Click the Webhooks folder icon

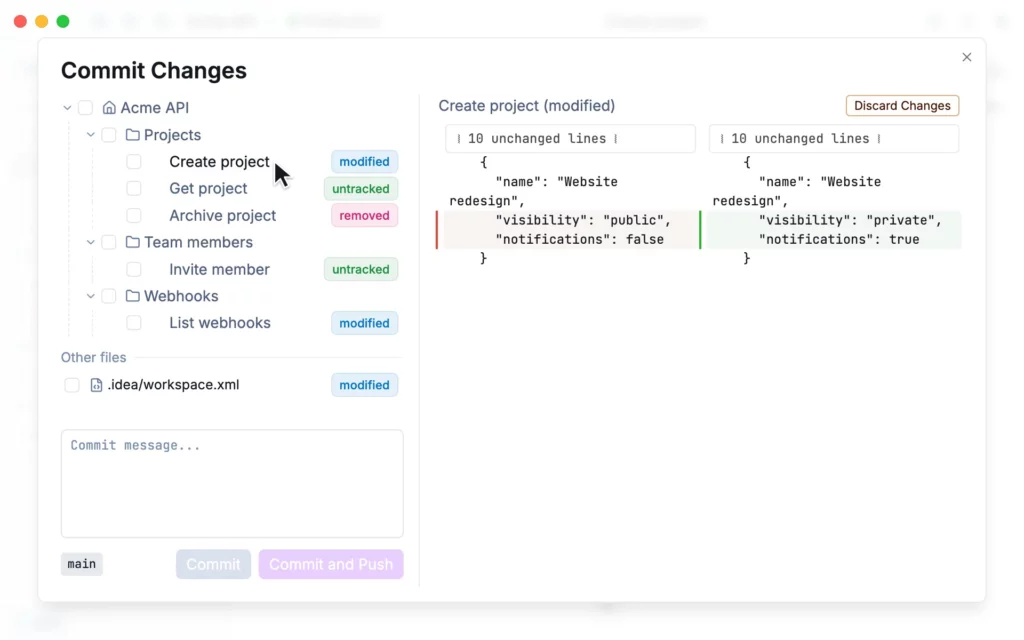point(133,296)
